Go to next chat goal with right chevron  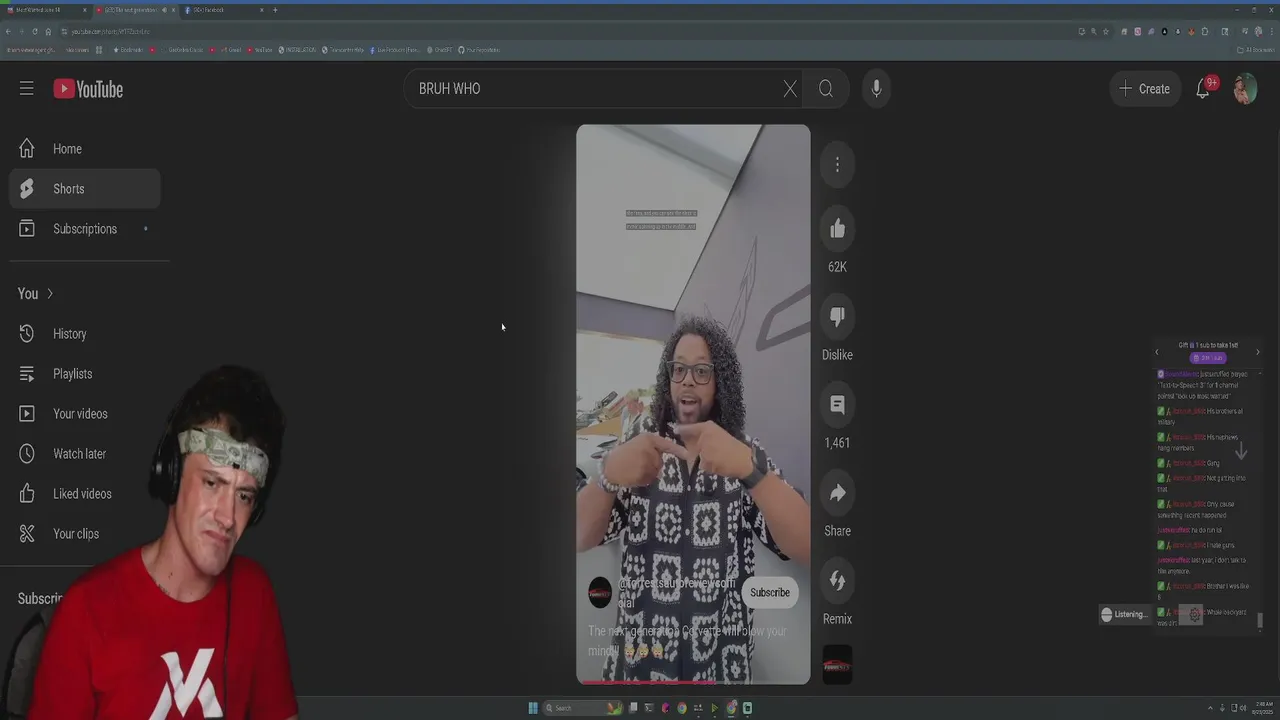coord(1257,352)
